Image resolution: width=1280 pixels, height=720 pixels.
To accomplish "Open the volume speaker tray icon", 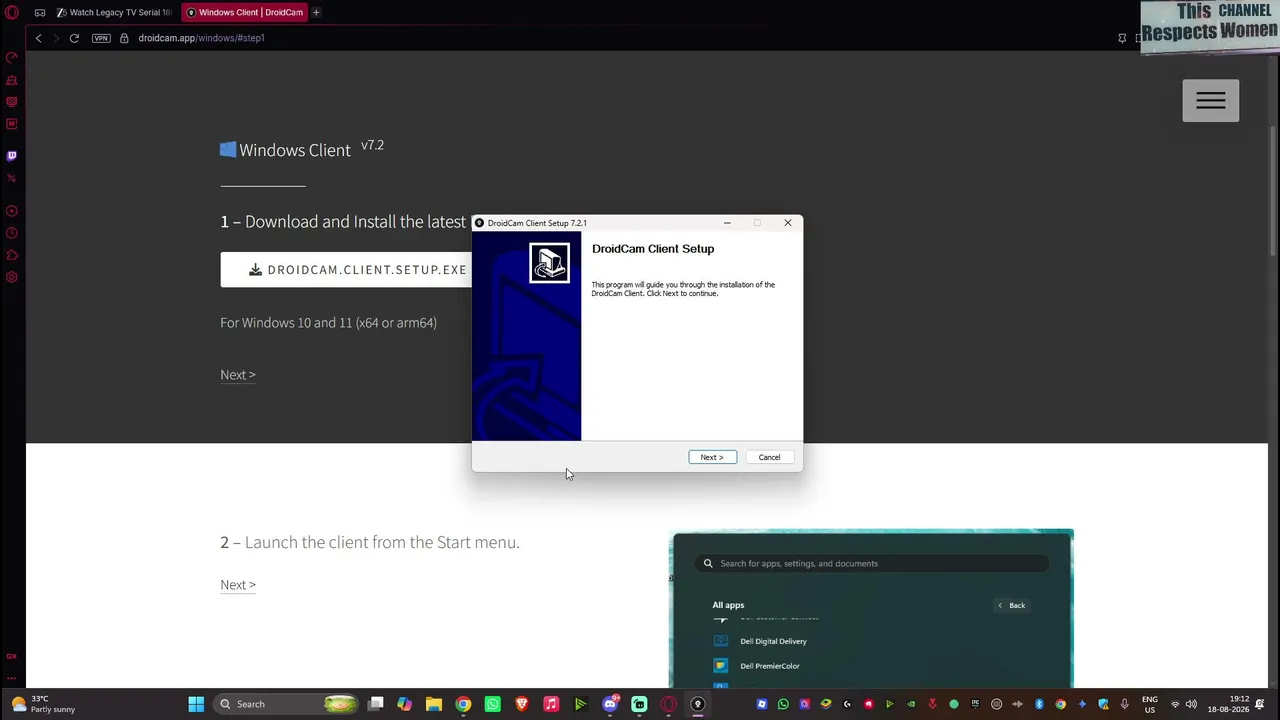I will click(x=1191, y=704).
